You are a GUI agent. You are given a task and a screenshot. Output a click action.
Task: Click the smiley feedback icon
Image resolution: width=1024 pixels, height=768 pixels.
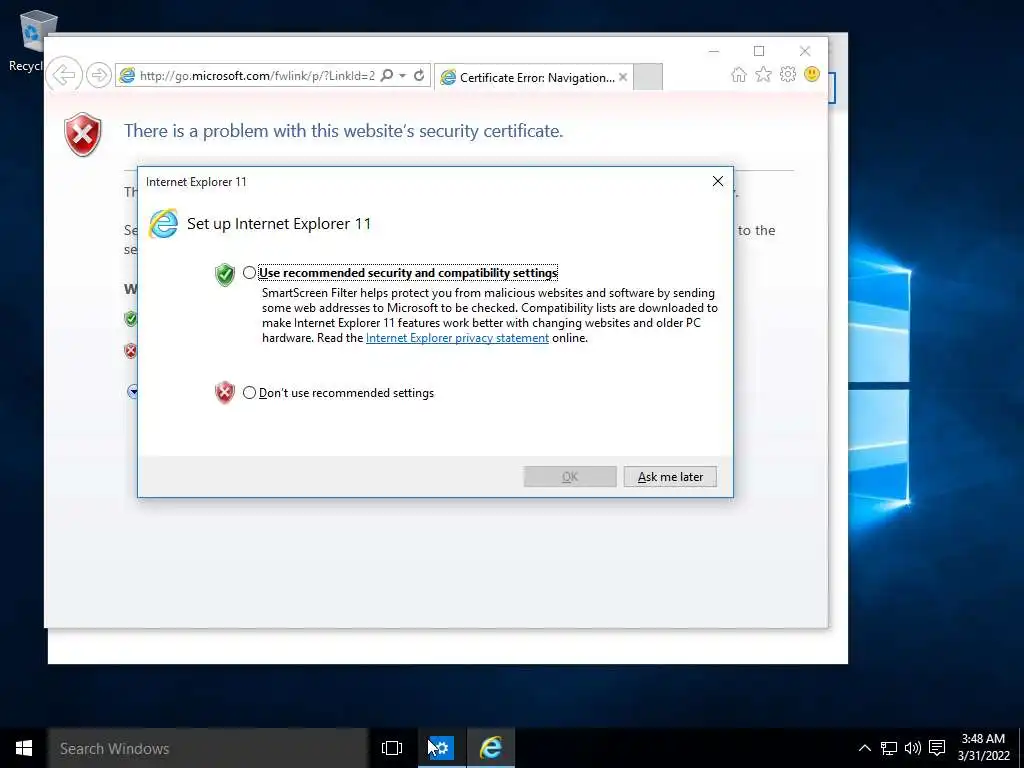pos(812,74)
